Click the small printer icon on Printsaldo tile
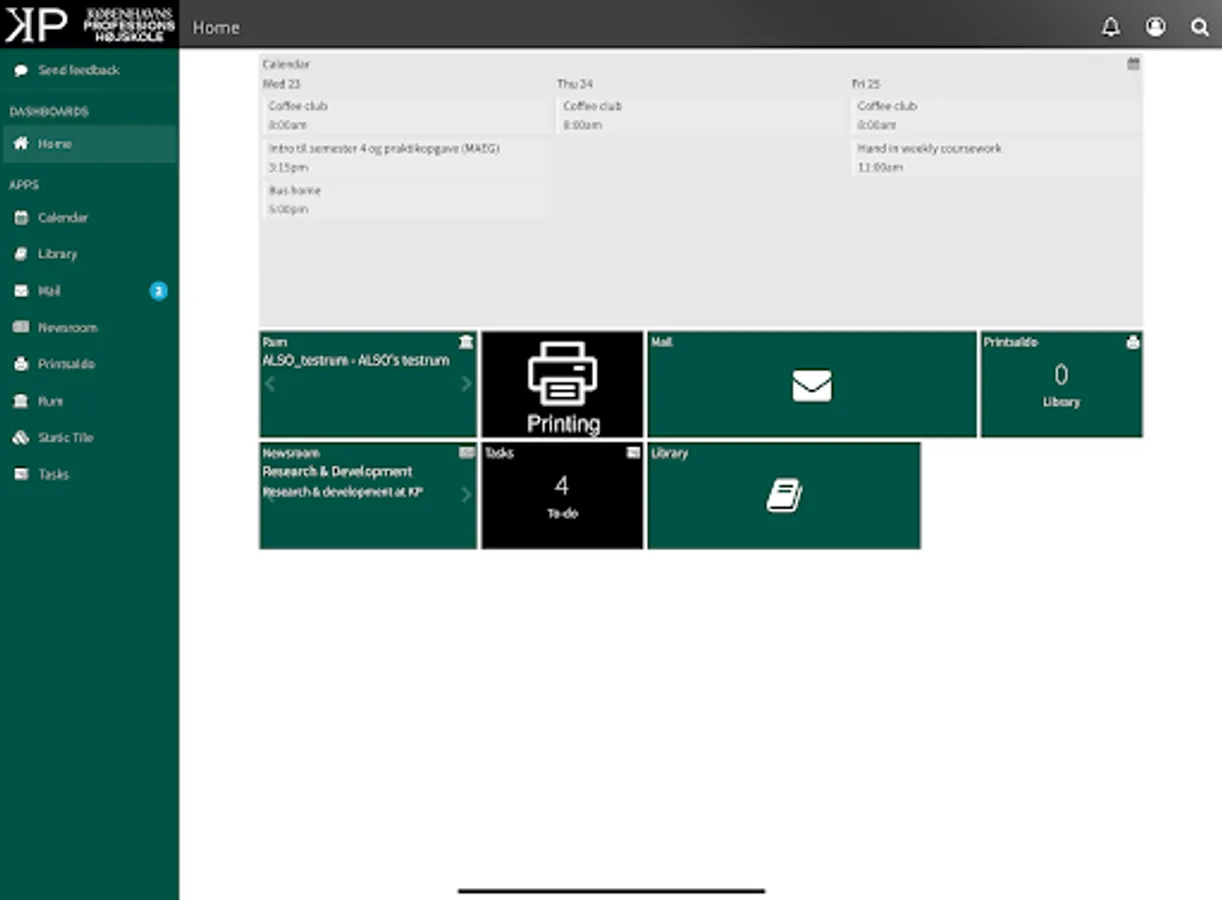 1133,342
